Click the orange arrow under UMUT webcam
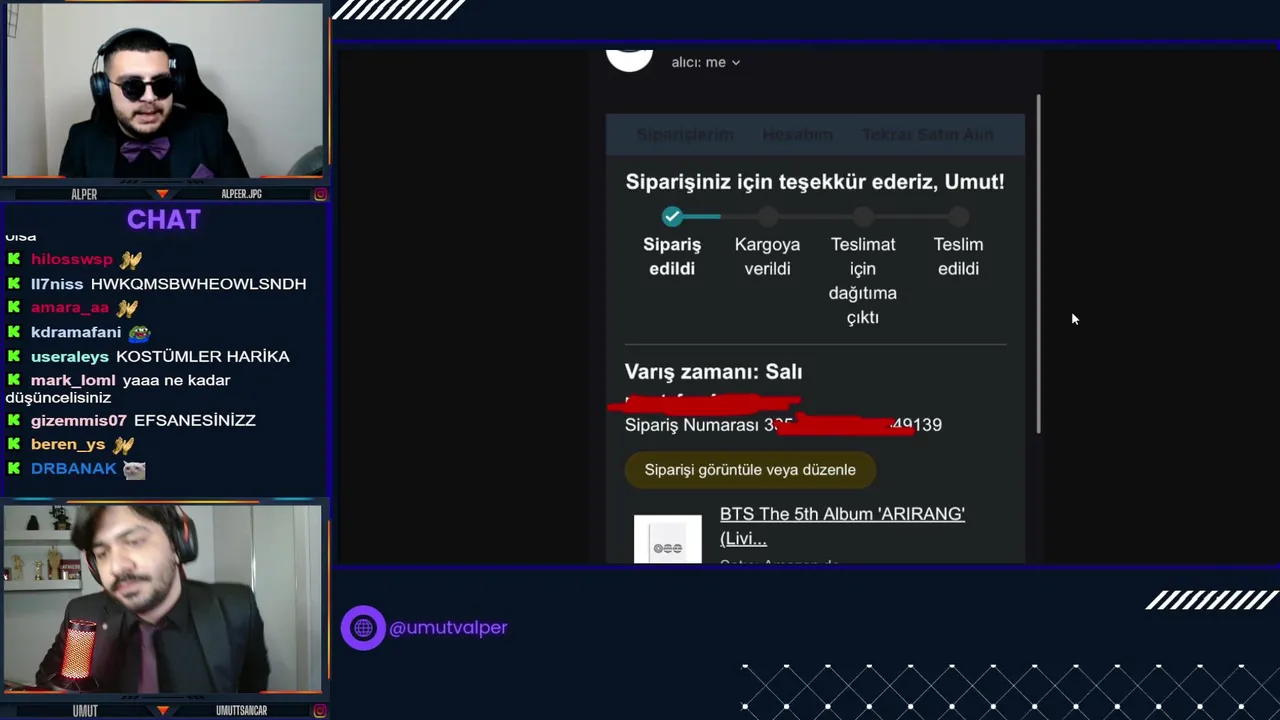The width and height of the screenshot is (1280, 720). coord(162,711)
